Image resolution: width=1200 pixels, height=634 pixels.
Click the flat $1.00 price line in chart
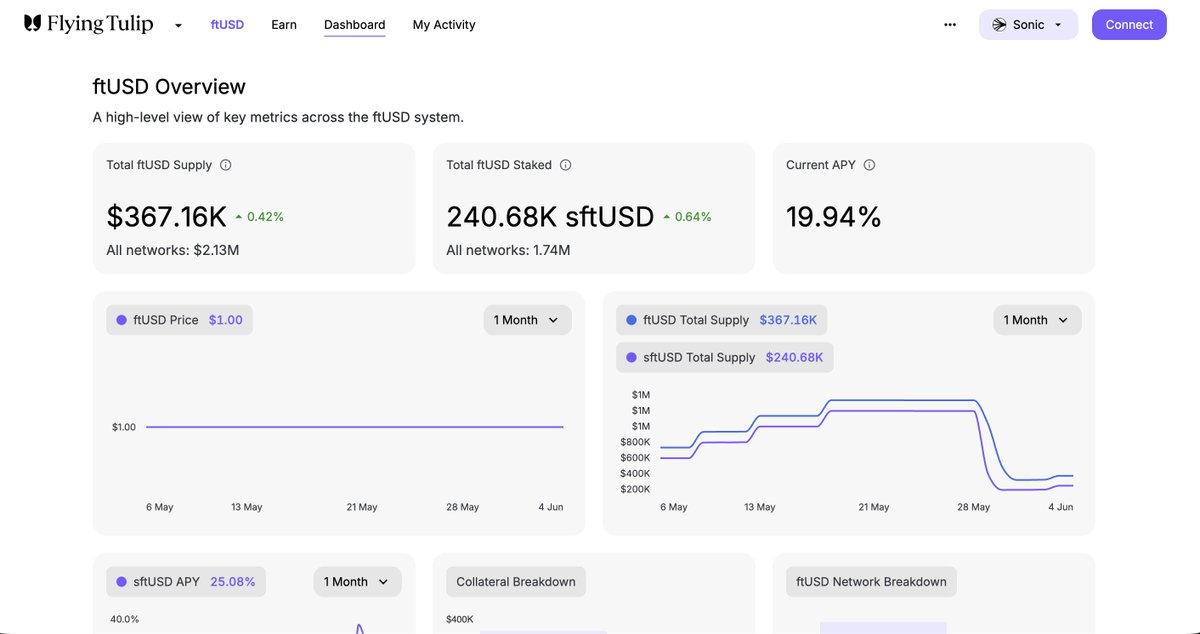pyautogui.click(x=354, y=427)
